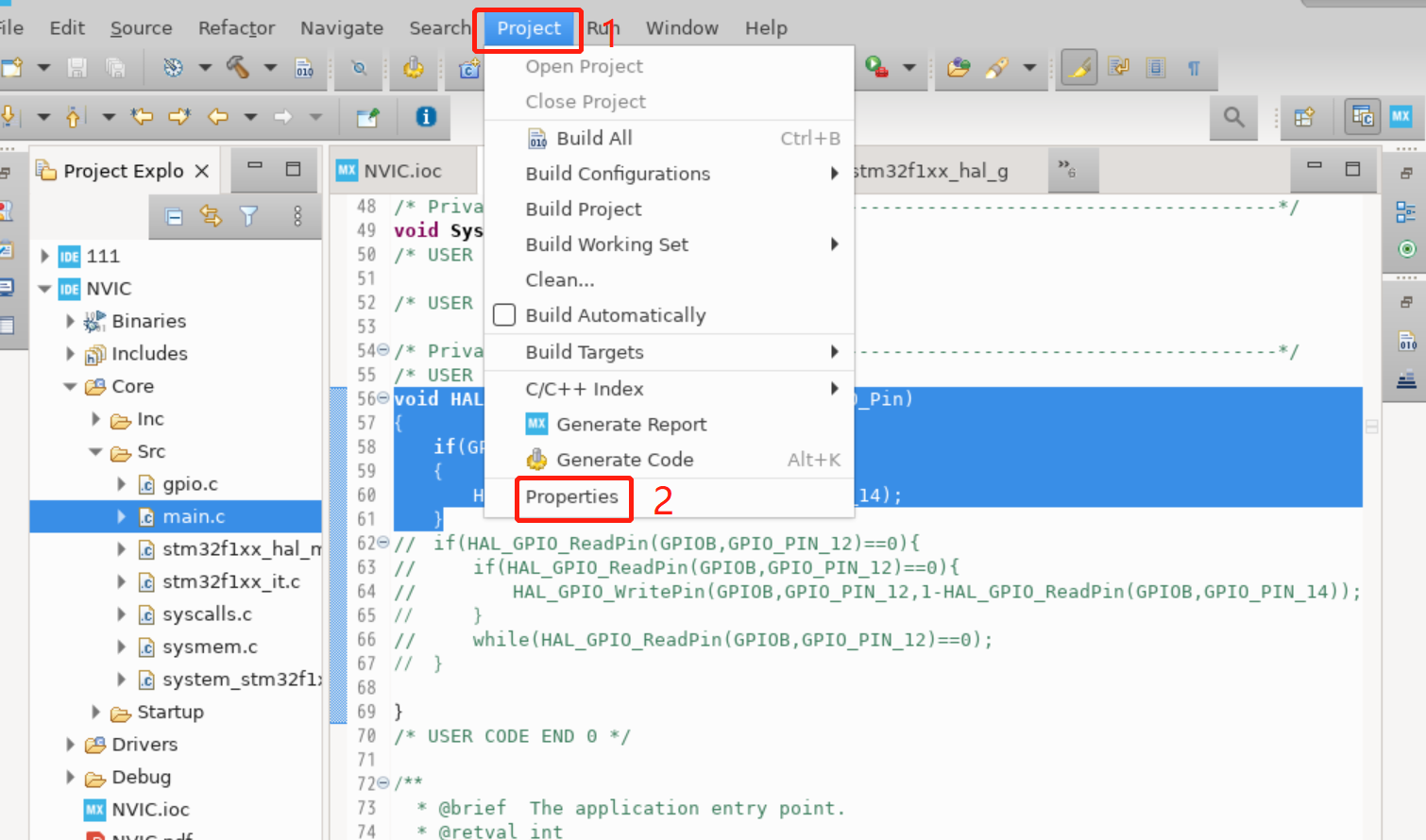The image size is (1426, 840).
Task: Switch to the NVIC.ioc editor tab
Action: point(403,171)
